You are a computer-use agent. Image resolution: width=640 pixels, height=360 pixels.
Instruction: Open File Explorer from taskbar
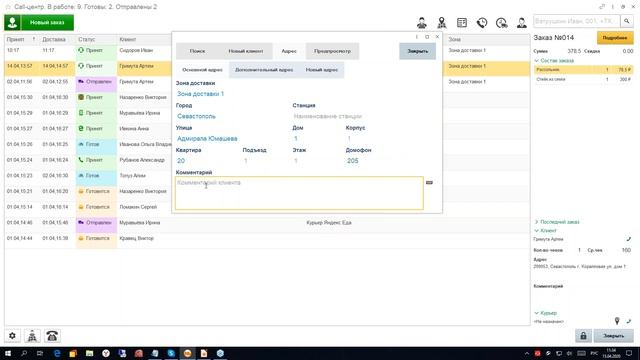[x=89, y=353]
